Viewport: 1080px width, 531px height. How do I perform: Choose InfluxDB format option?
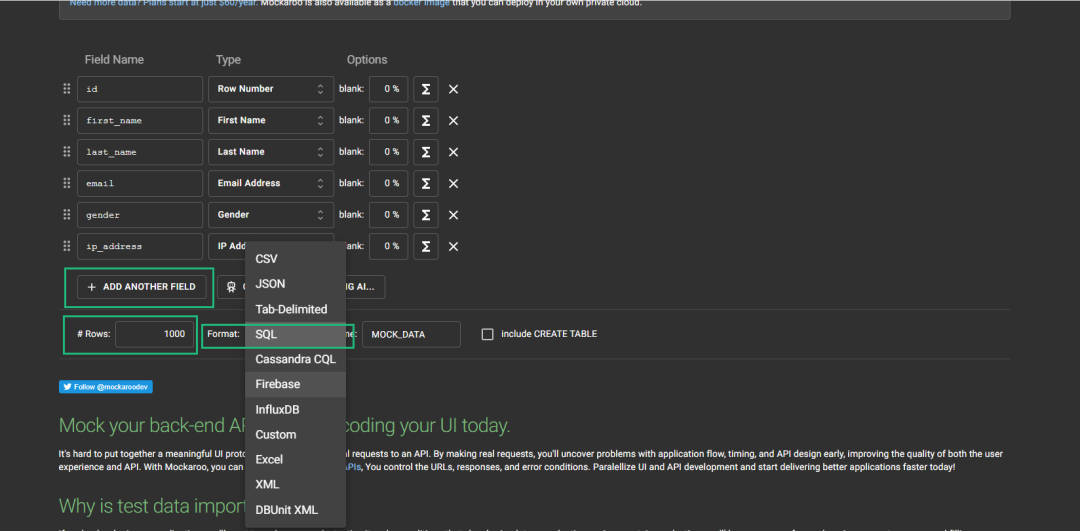(295, 410)
